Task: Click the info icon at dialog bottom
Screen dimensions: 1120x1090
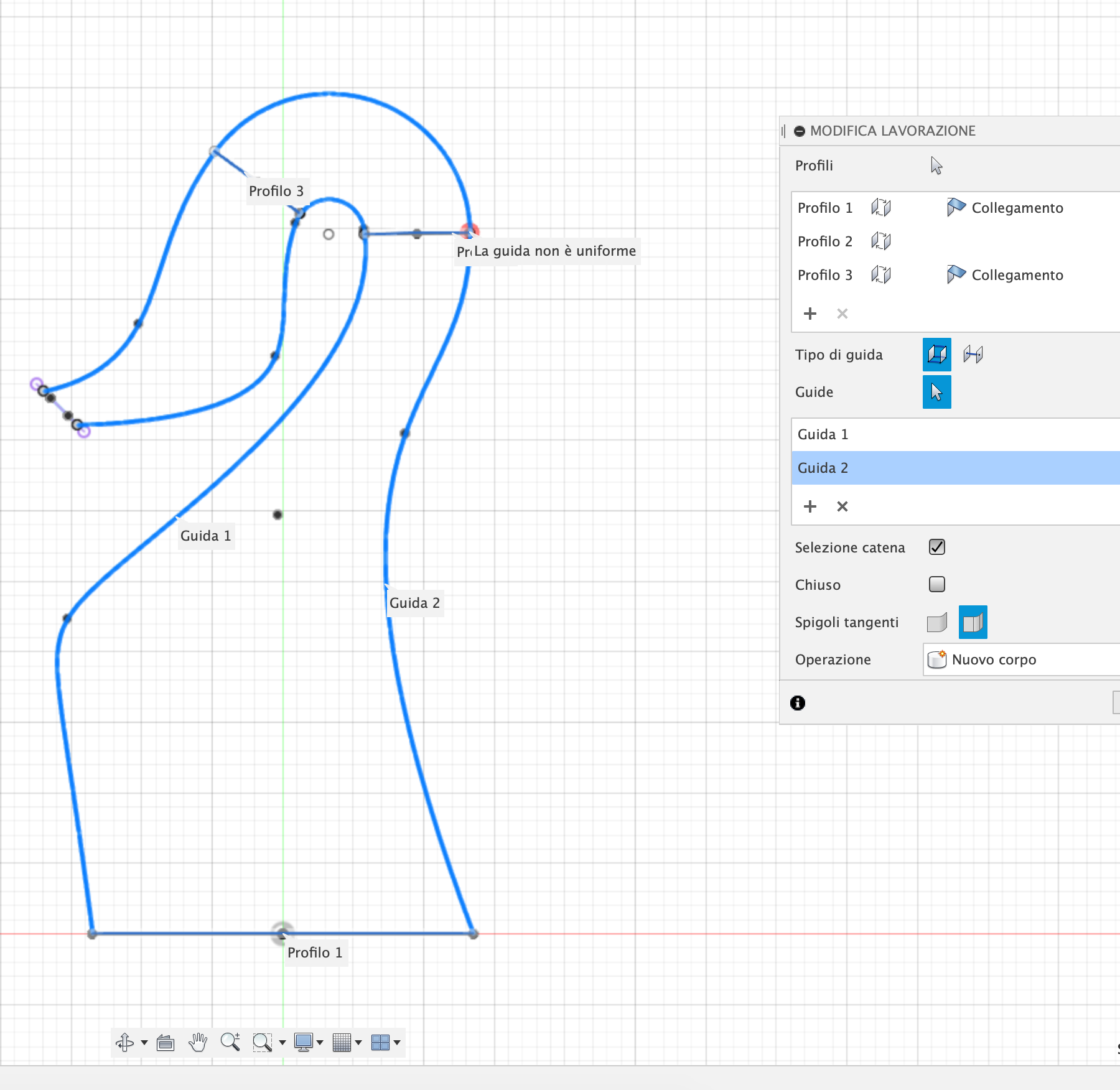Action: (798, 703)
